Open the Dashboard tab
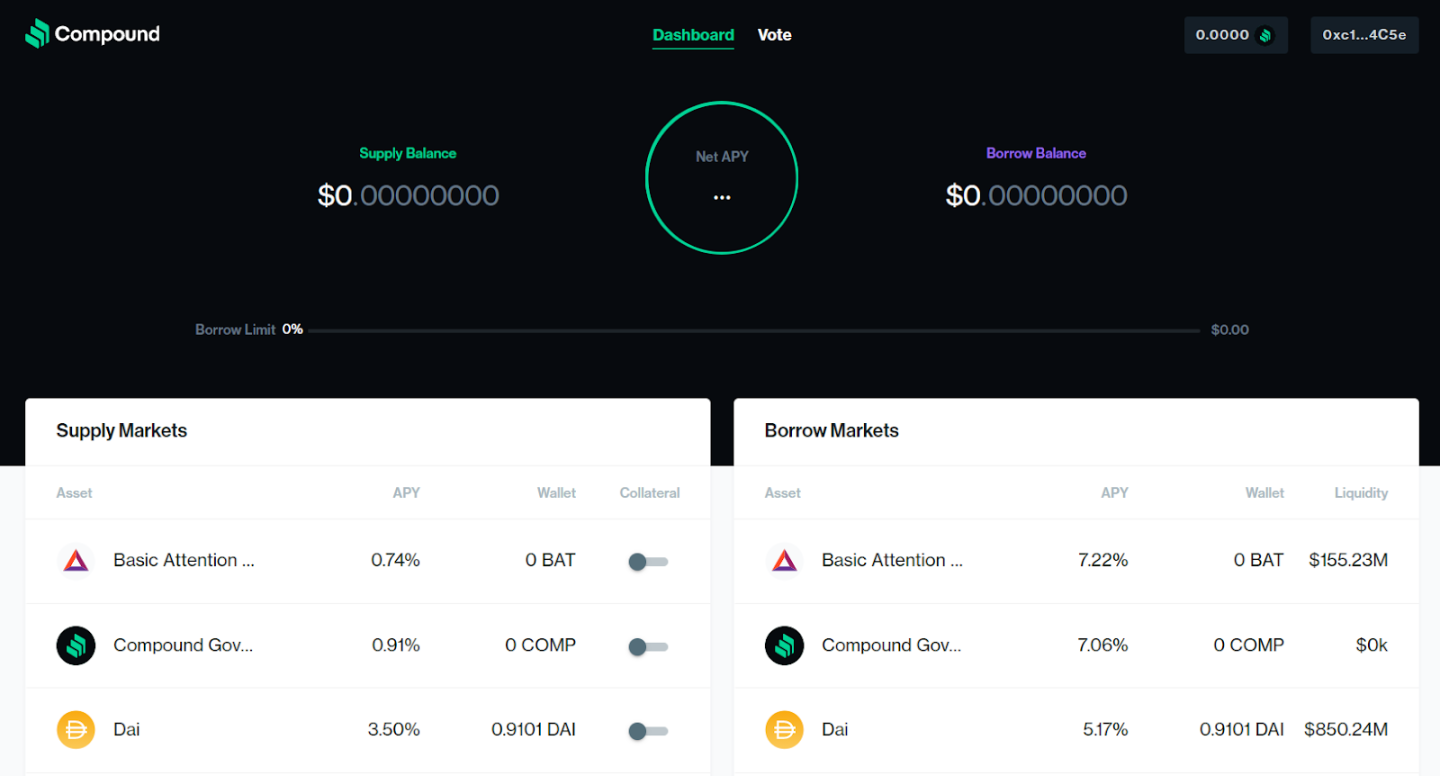Viewport: 1440px width, 776px height. coord(693,35)
